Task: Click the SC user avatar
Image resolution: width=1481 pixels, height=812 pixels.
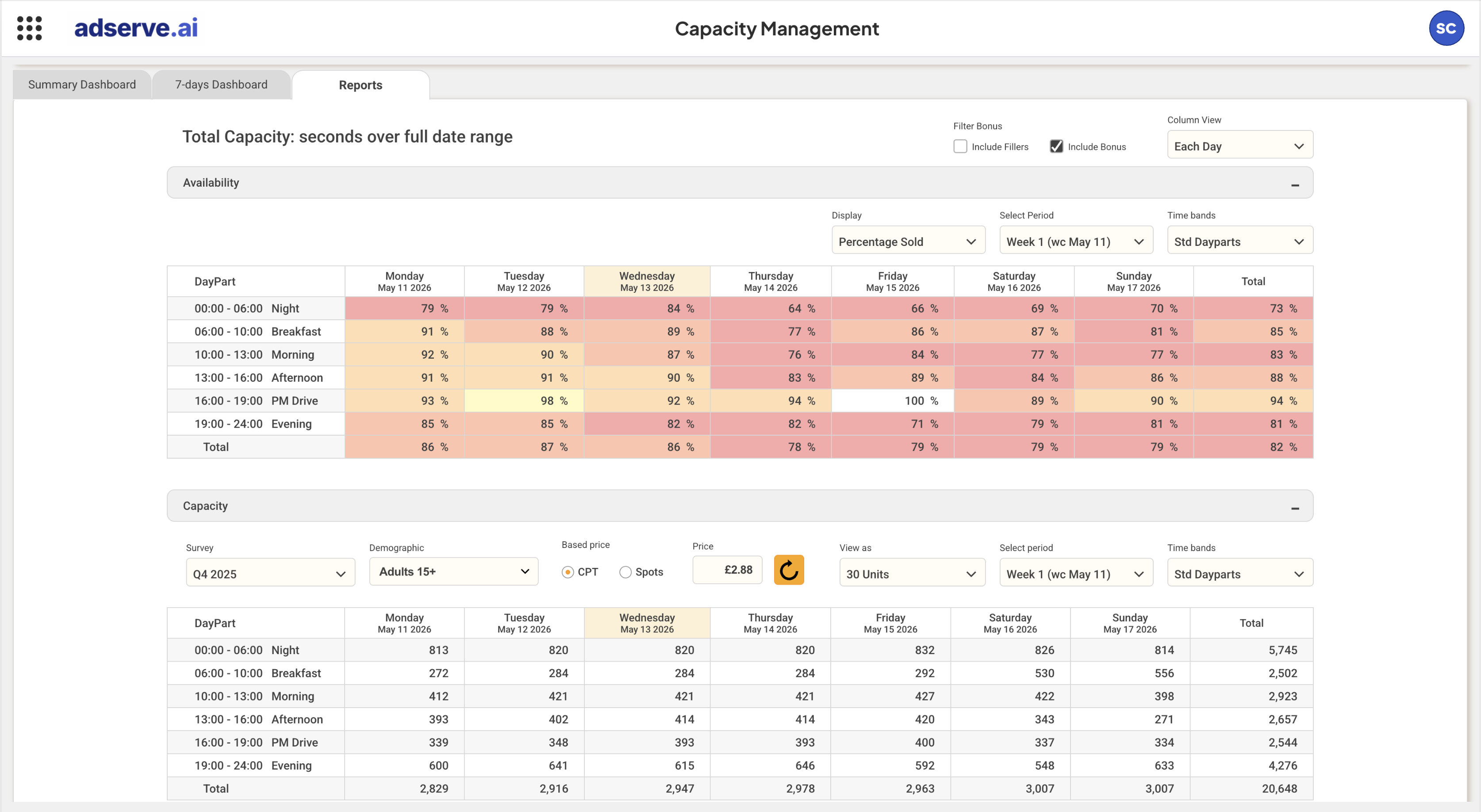Action: [1446, 28]
